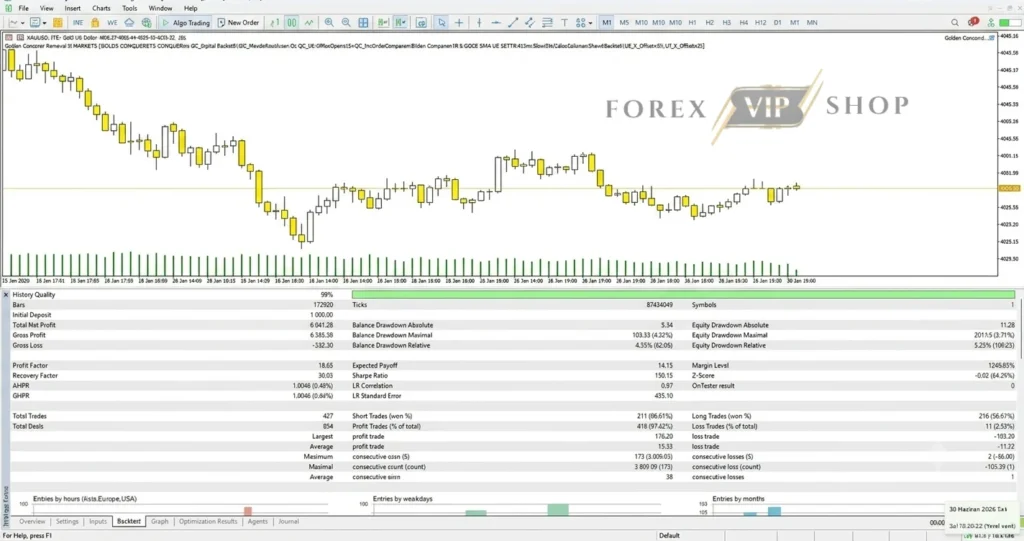Select the crosshair tool
Screen dimensions: 1024x541
[459, 23]
